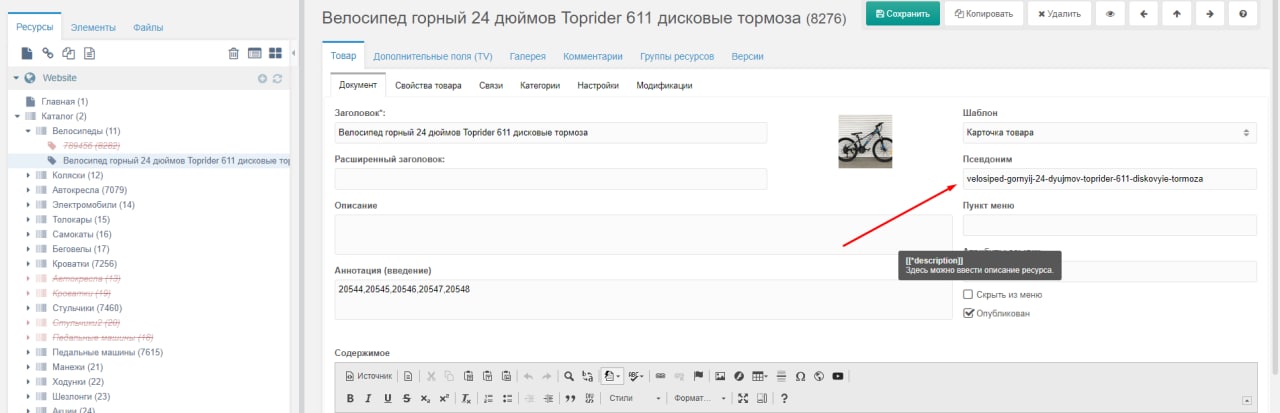
Task: Open the Модификации subtab
Action: click(664, 86)
